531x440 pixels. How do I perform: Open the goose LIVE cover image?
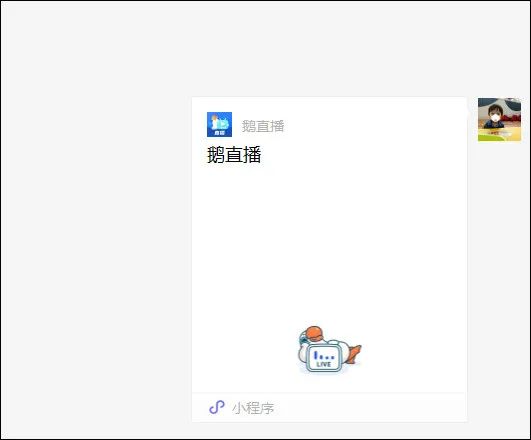tap(330, 350)
